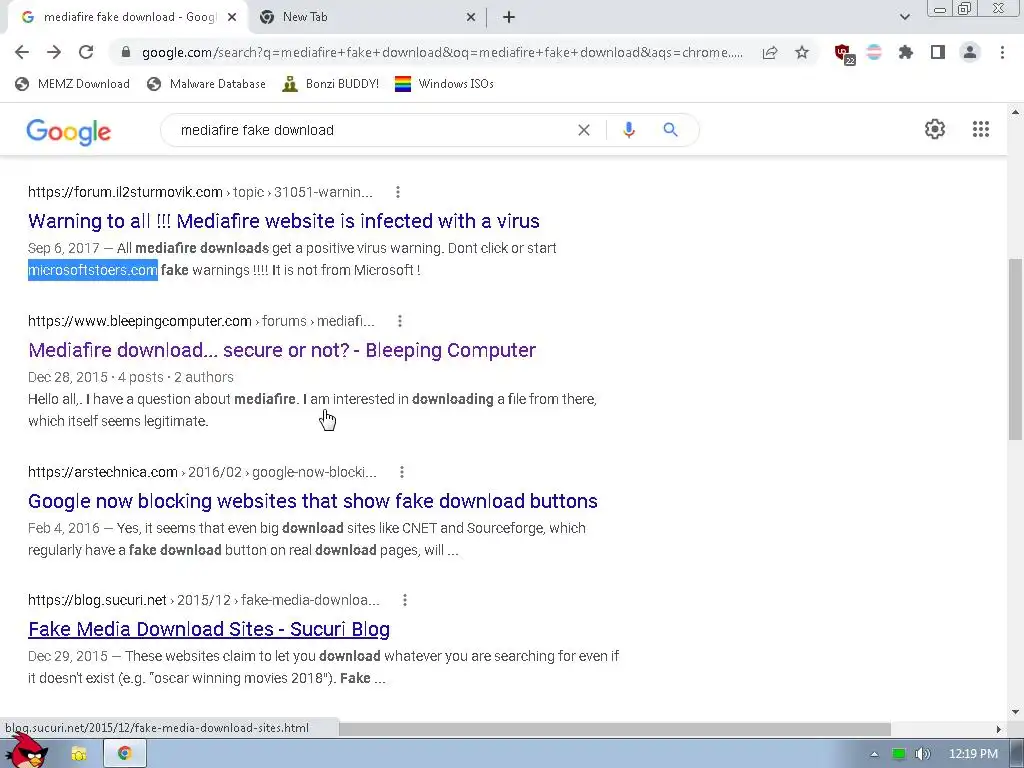Open 'Warning to all !!! Mediafire website' result
Image resolution: width=1024 pixels, height=768 pixels.
point(284,221)
